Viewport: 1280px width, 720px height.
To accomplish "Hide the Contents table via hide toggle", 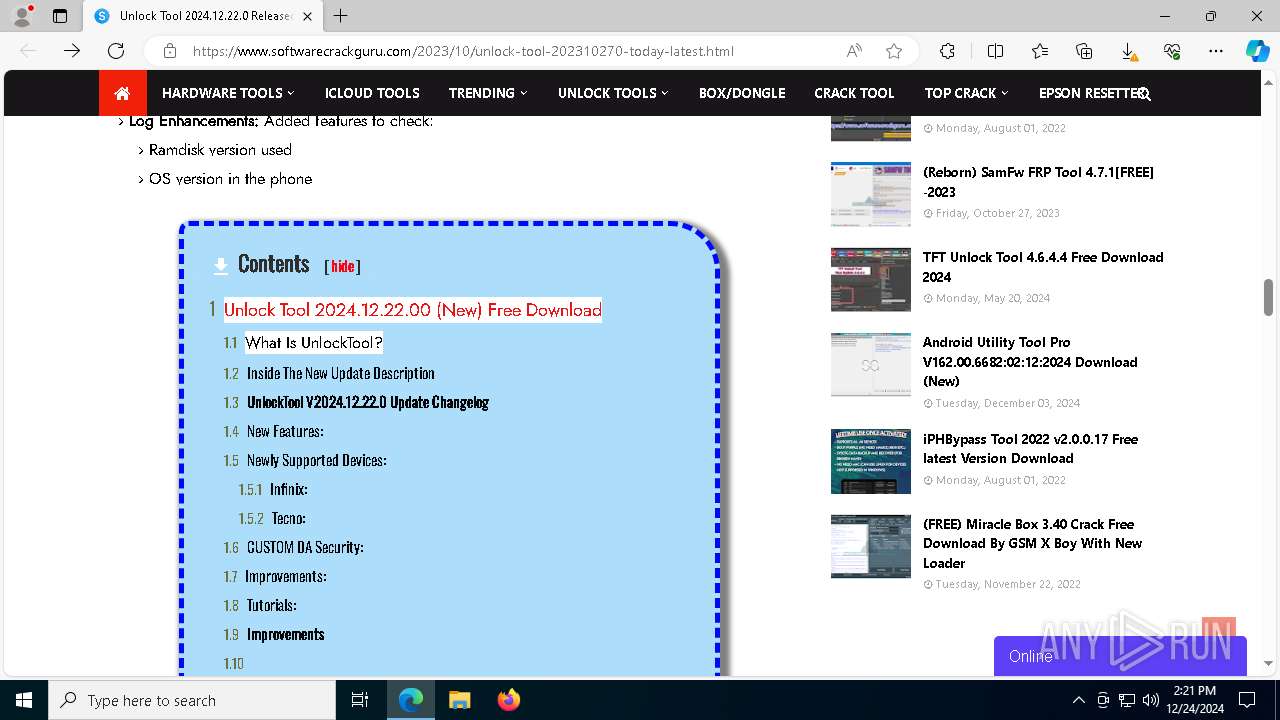I will coord(342,266).
